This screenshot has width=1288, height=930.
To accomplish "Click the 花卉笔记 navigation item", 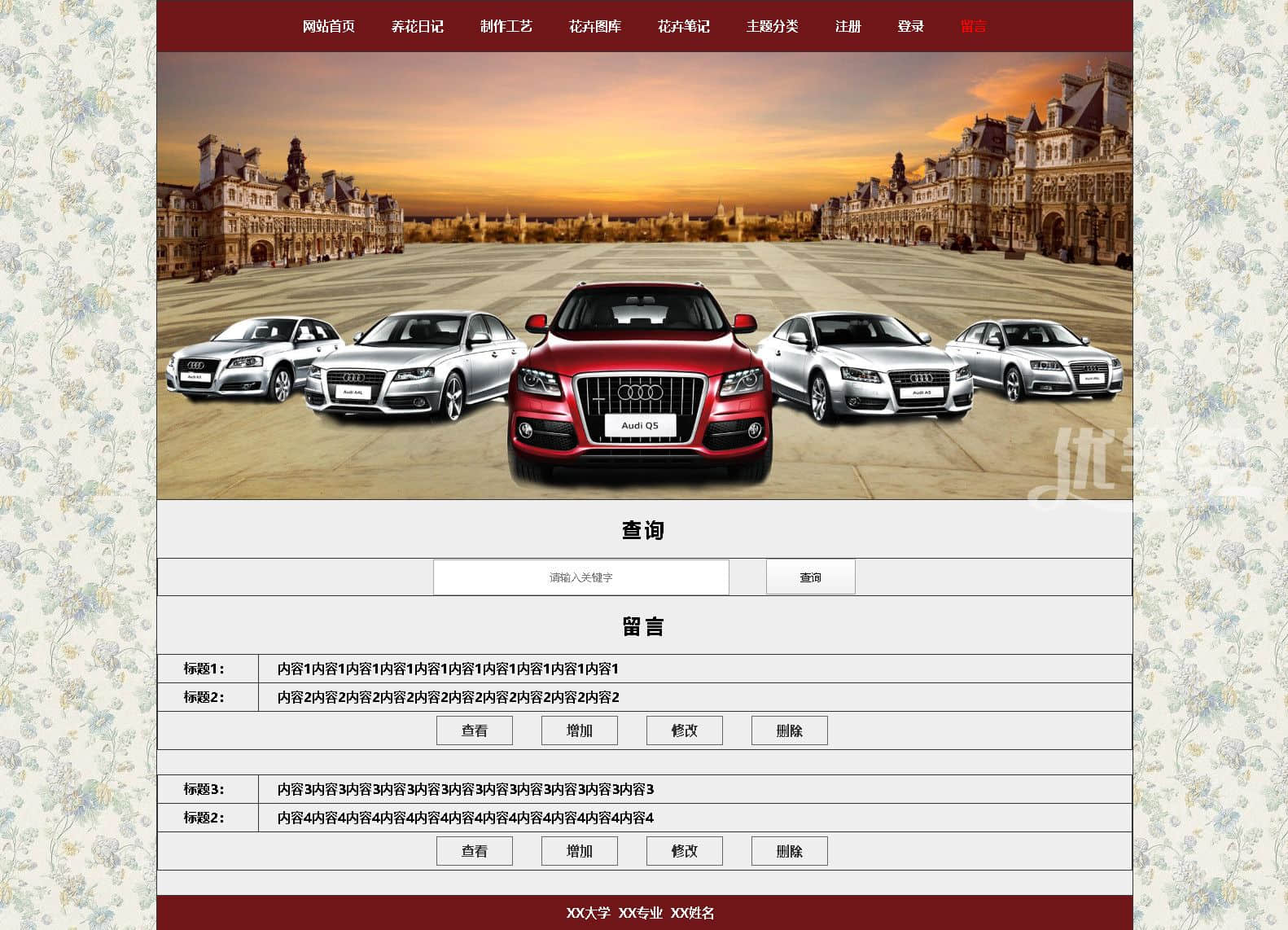I will pos(683,26).
